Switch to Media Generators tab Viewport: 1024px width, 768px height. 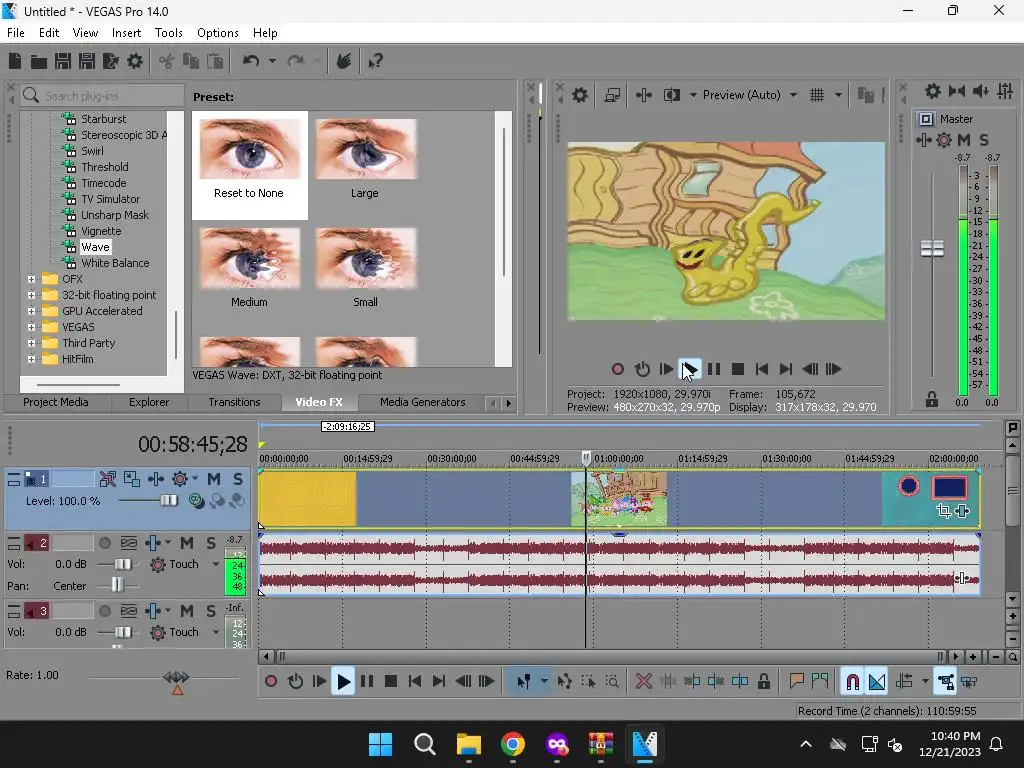pyautogui.click(x=423, y=402)
